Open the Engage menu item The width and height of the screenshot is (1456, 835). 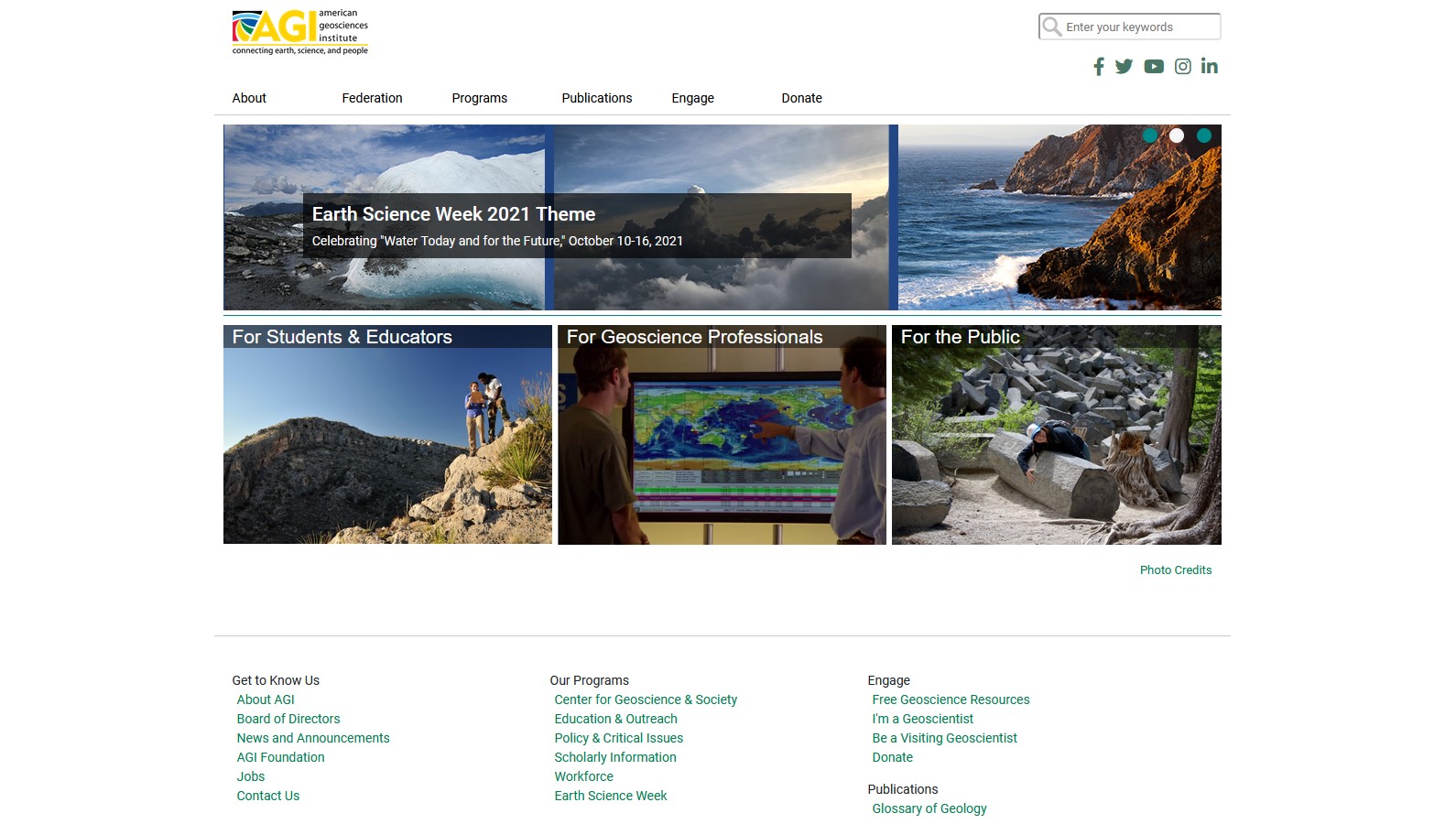[692, 98]
